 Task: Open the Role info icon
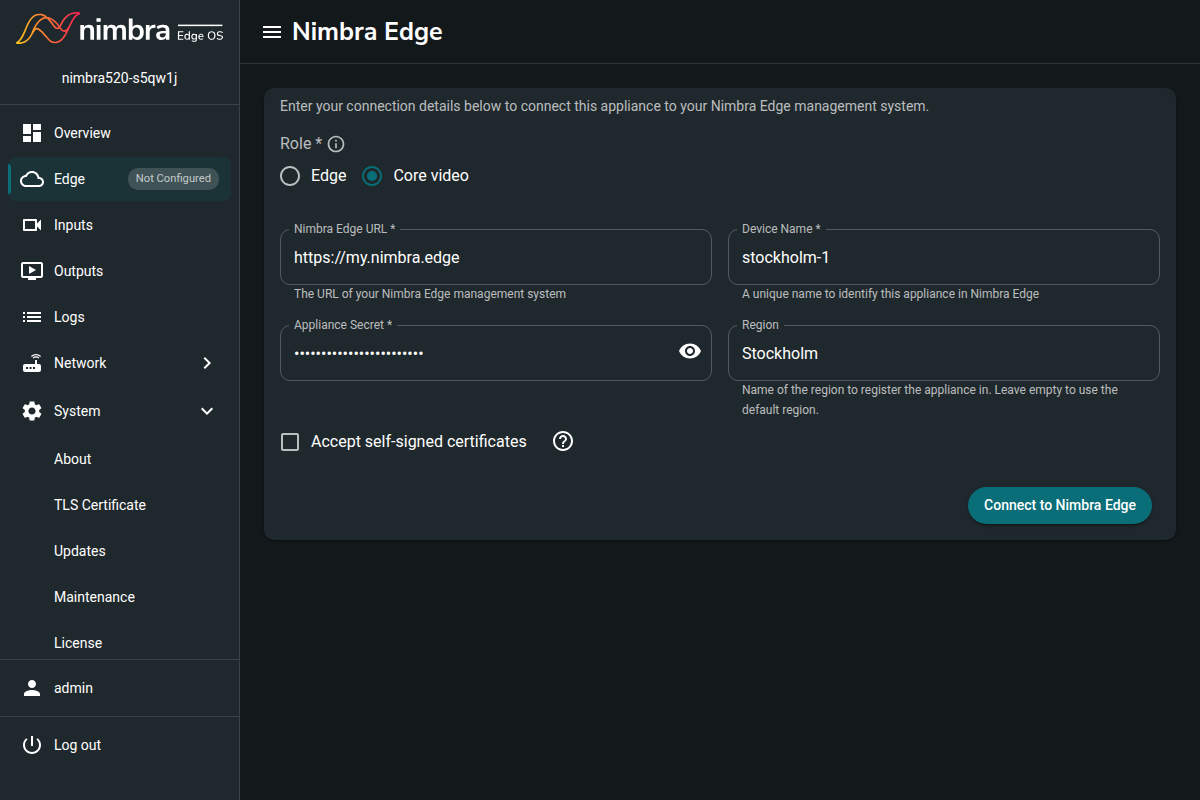click(336, 144)
